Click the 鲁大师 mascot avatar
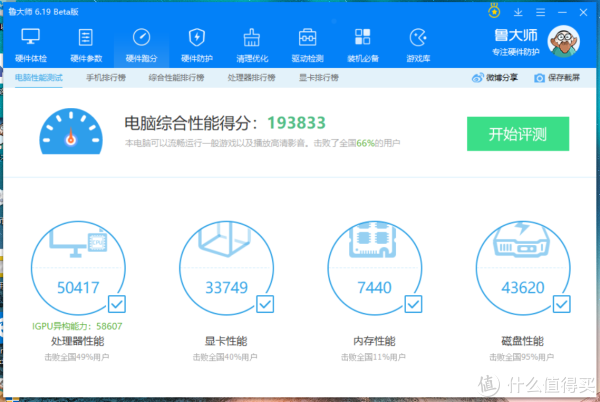The height and width of the screenshot is (402, 600). pos(563,41)
